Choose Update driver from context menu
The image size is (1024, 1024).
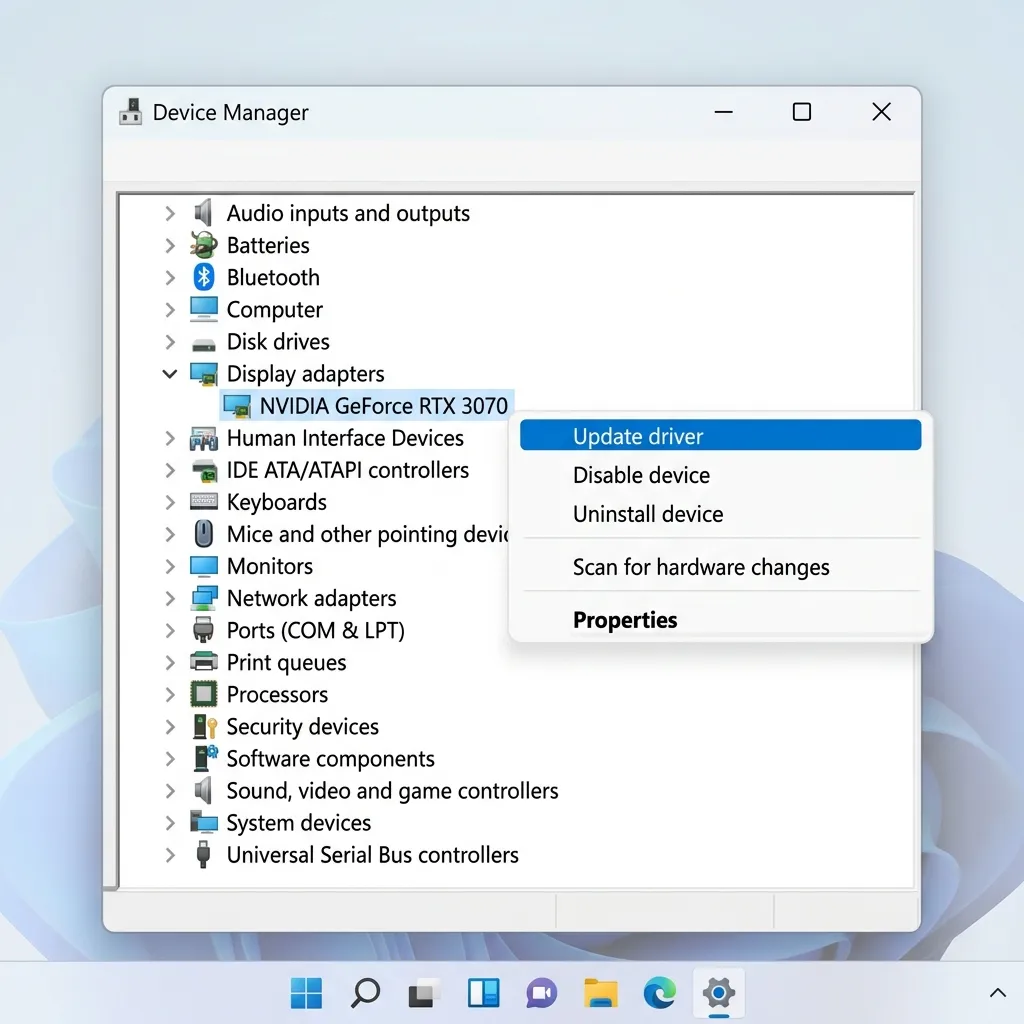coord(720,436)
